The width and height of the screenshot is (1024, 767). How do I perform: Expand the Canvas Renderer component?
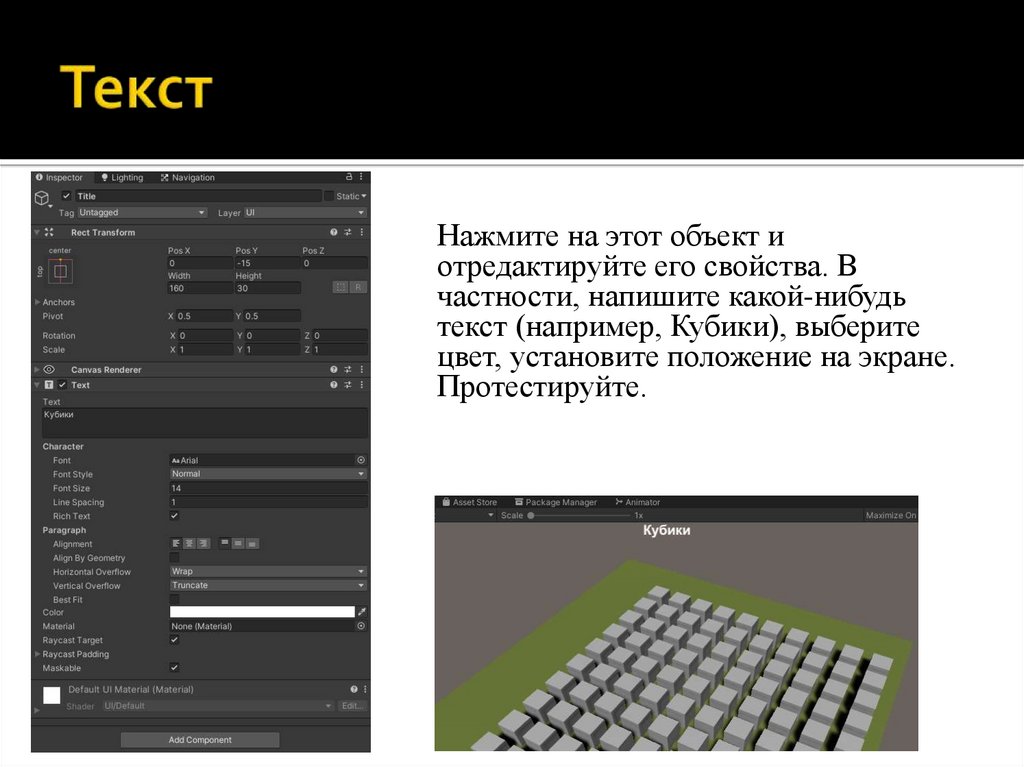pos(37,369)
